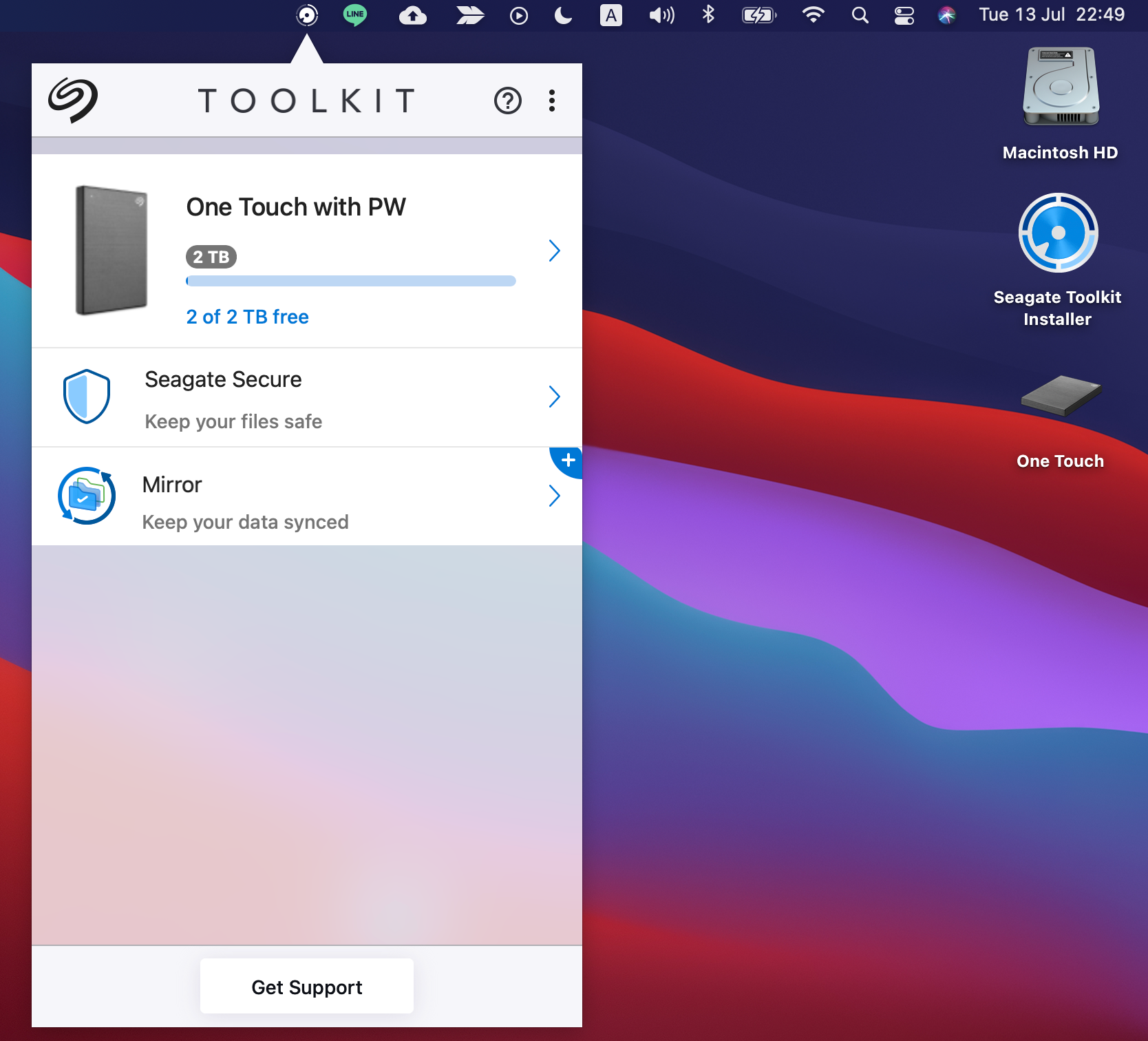1148x1041 pixels.
Task: Open the Wi-Fi menu bar item
Action: [813, 15]
